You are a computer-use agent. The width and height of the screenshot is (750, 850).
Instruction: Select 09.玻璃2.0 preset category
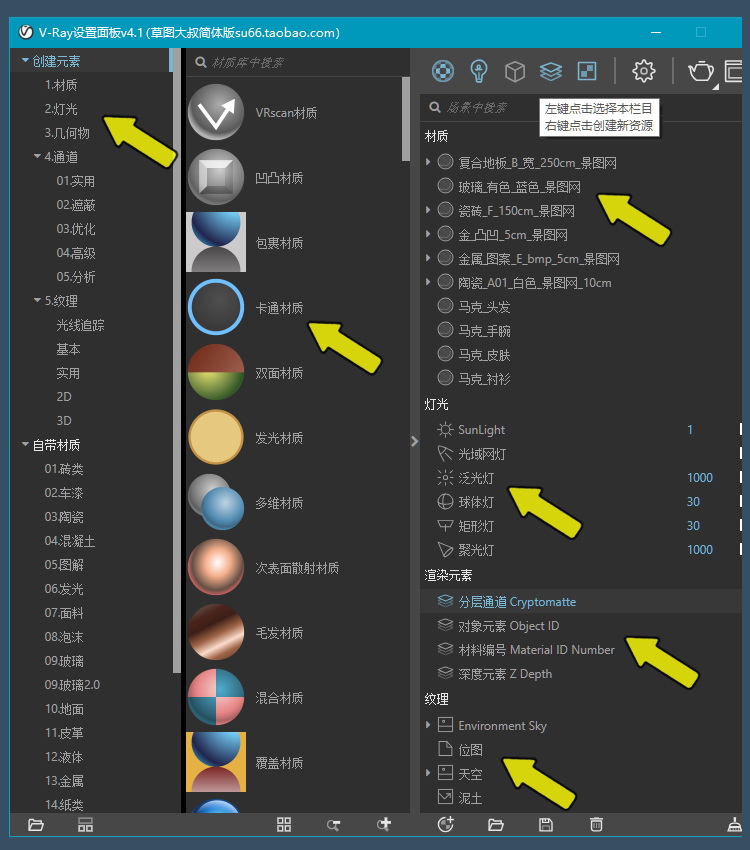pos(72,685)
